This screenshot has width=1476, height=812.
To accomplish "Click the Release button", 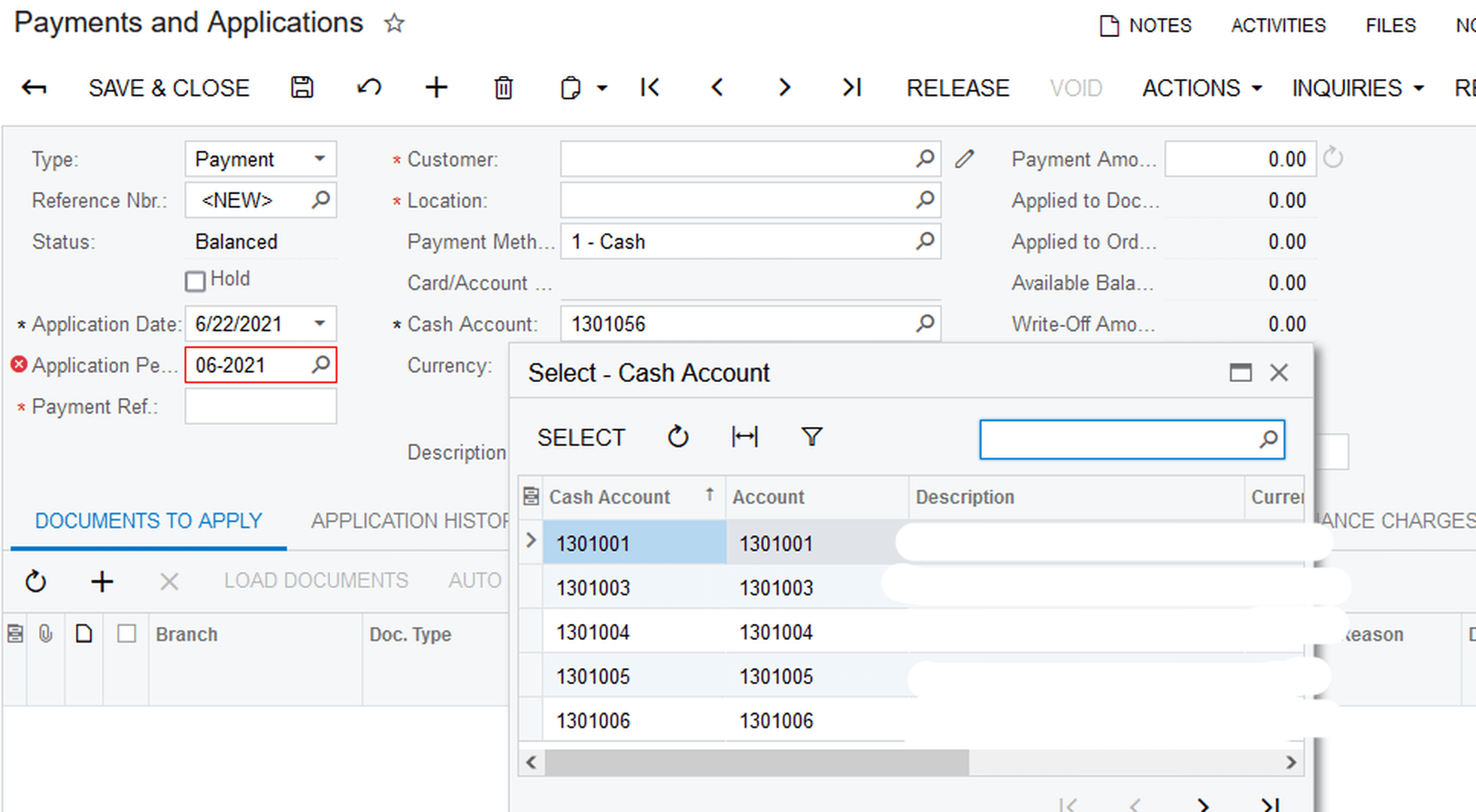I will pyautogui.click(x=957, y=87).
